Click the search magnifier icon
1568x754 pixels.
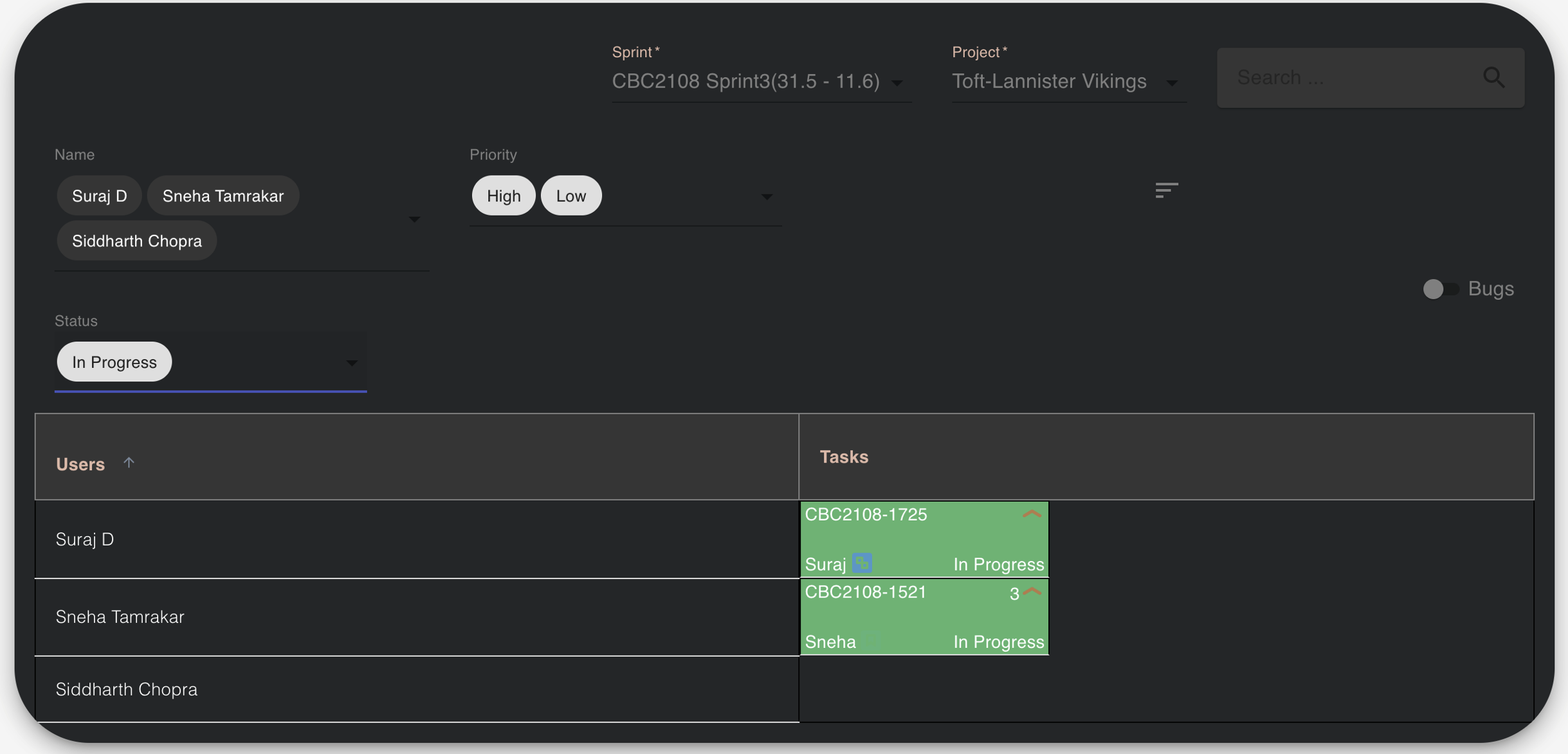1495,77
